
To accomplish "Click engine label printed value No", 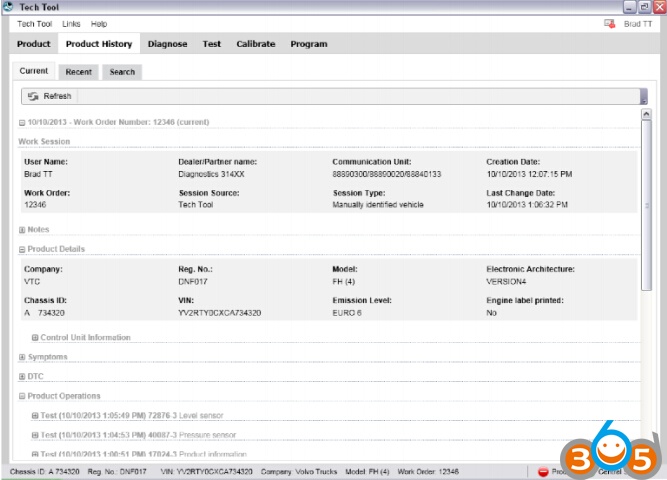I will (491, 313).
